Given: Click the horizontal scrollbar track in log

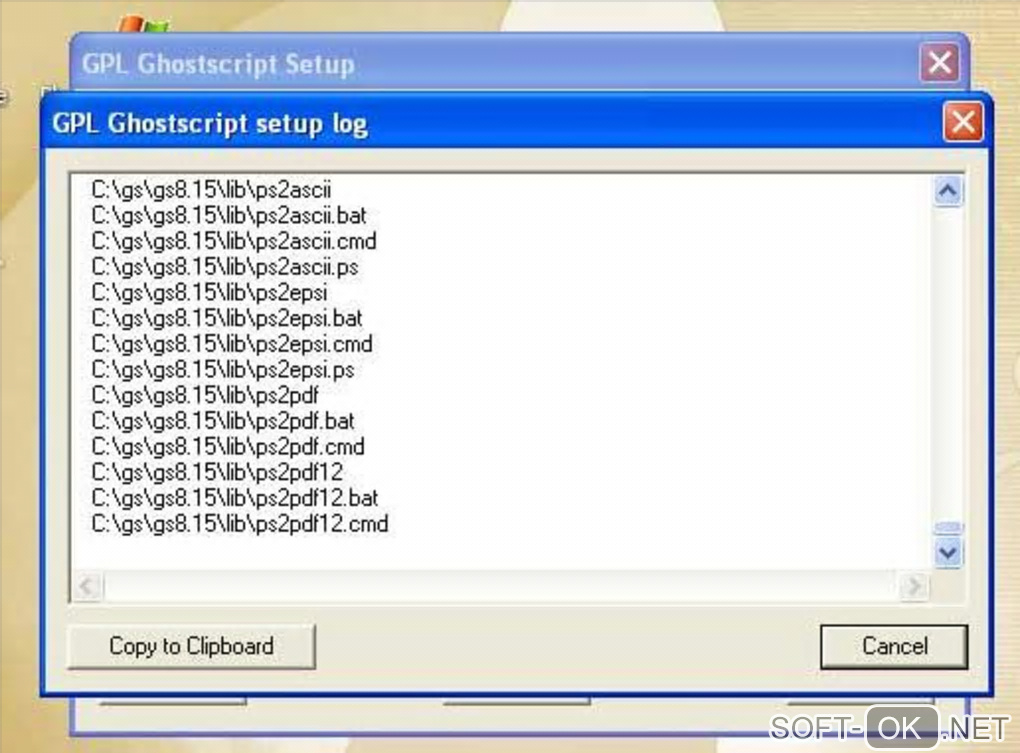Looking at the screenshot, I should pos(500,587).
